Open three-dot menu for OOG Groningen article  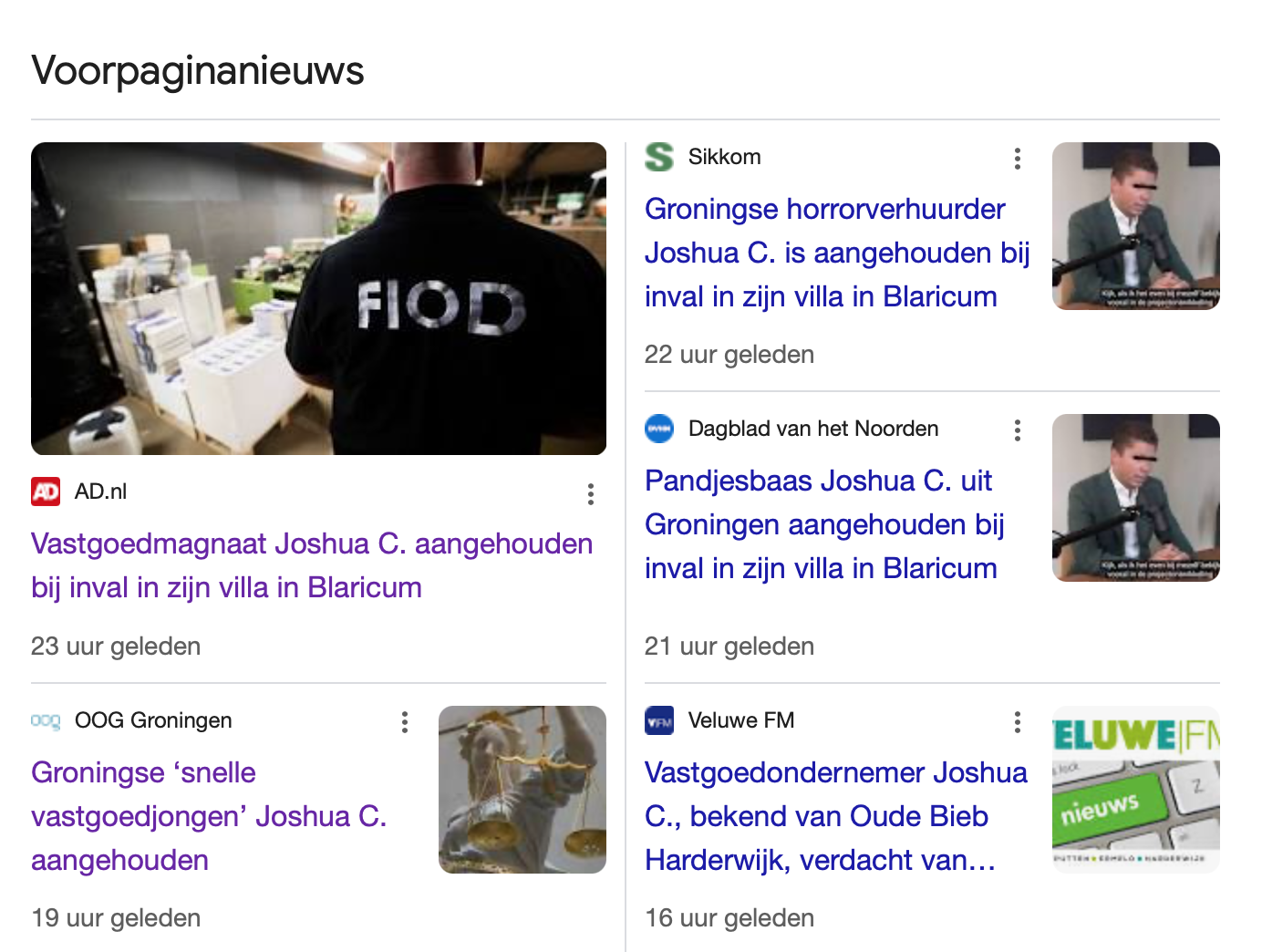[x=405, y=722]
